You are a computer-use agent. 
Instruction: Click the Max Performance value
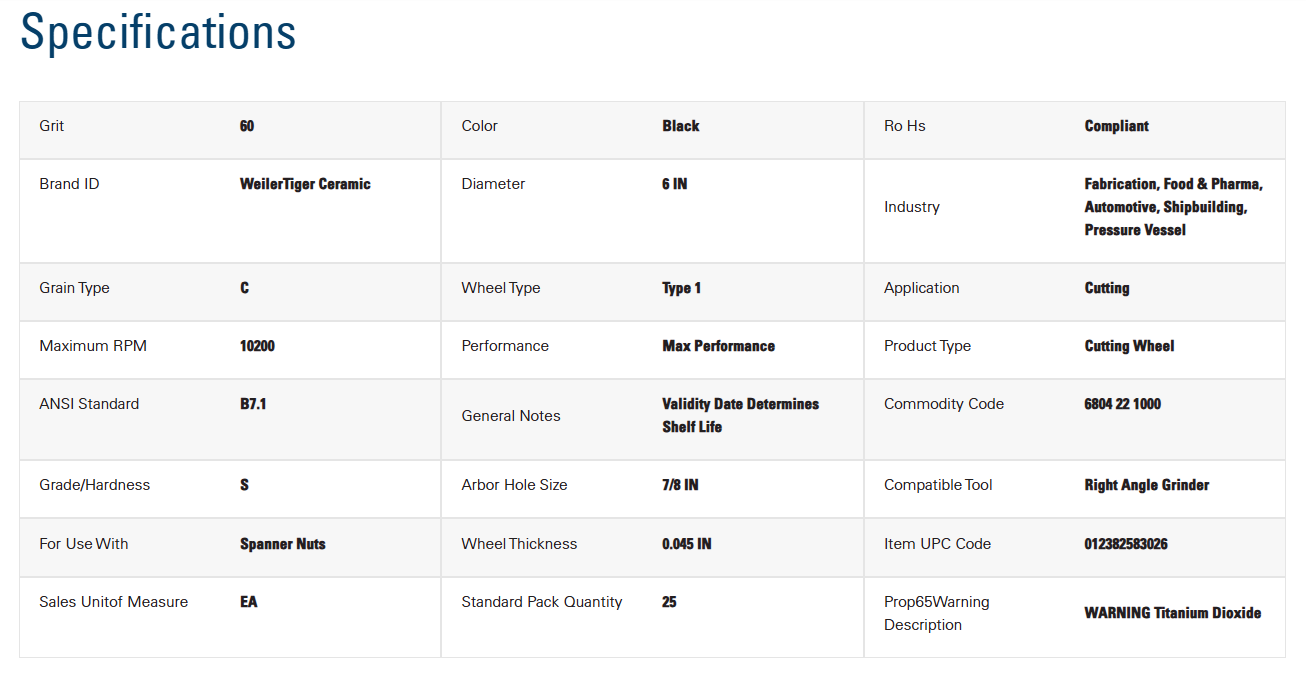click(x=718, y=346)
